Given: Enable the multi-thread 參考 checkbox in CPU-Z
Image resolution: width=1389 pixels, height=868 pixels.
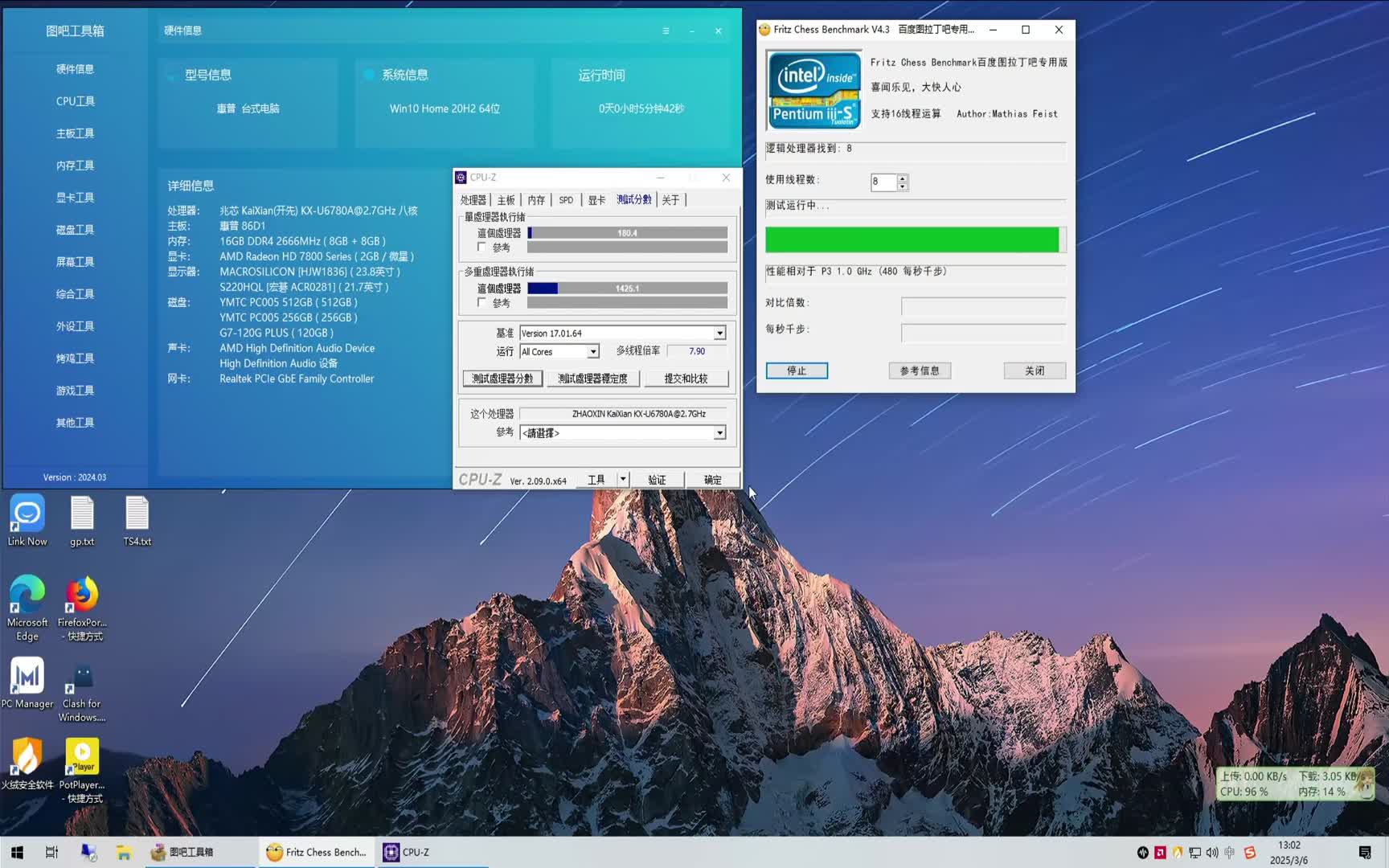Looking at the screenshot, I should tap(481, 303).
